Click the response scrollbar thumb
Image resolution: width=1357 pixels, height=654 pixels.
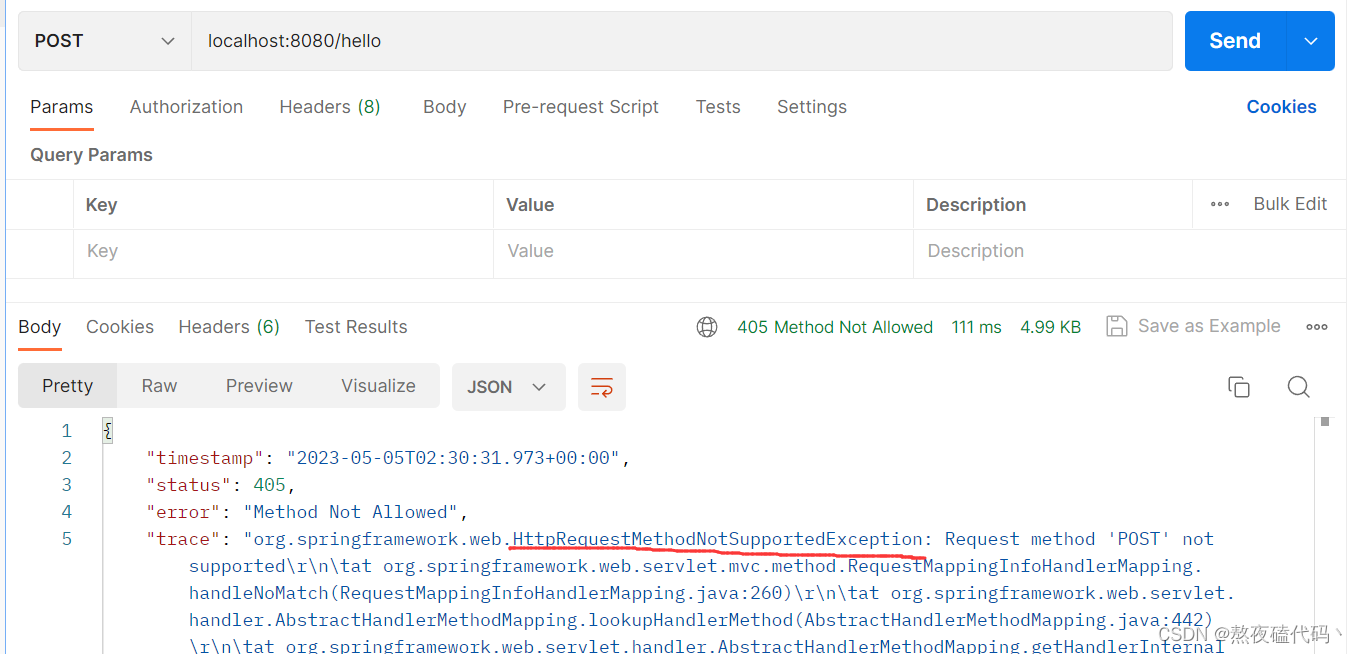click(x=1325, y=422)
